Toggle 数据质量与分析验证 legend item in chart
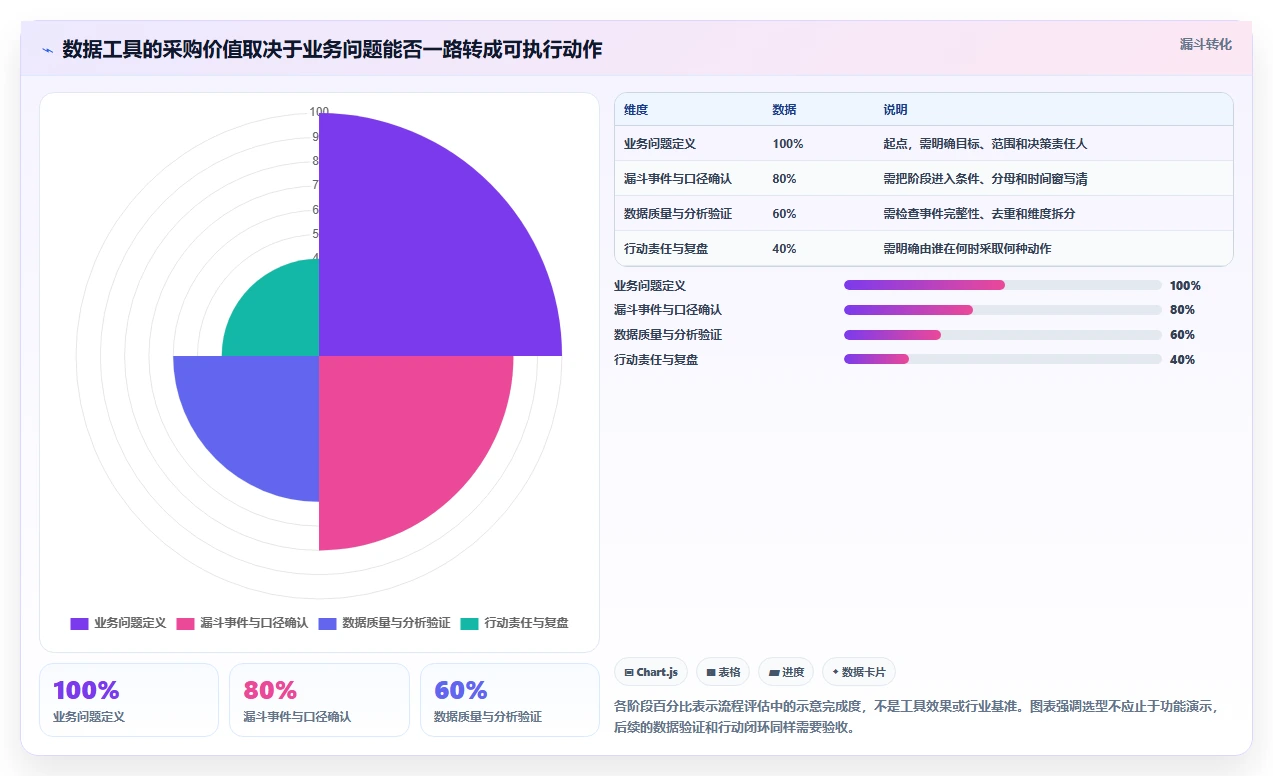This screenshot has width=1273, height=776. tap(385, 623)
